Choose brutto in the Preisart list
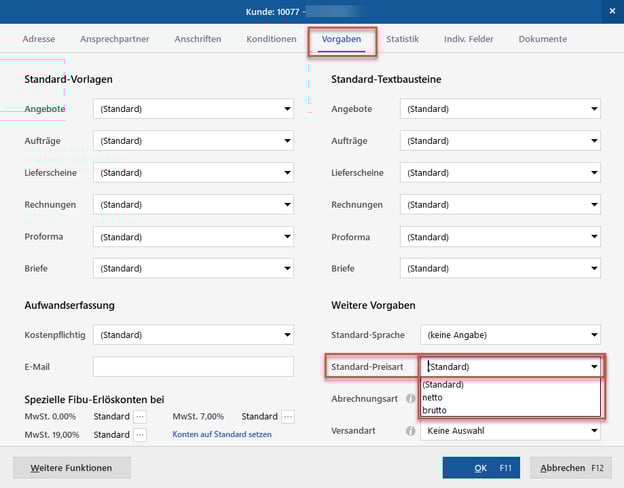This screenshot has height=488, width=624. [x=511, y=410]
